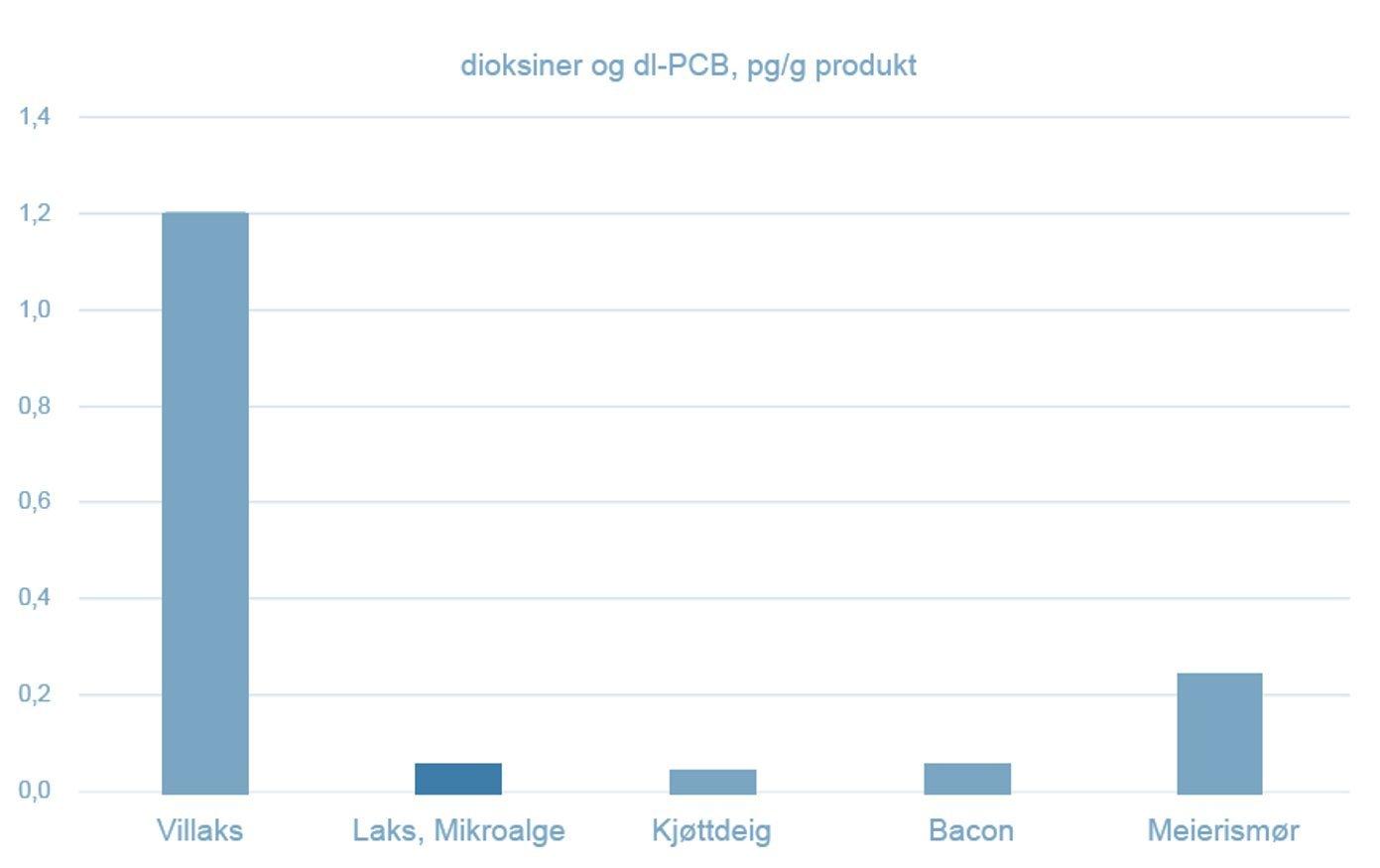The height and width of the screenshot is (868, 1380).
Task: Click the Kjøttdeig axis label
Action: pos(711,830)
